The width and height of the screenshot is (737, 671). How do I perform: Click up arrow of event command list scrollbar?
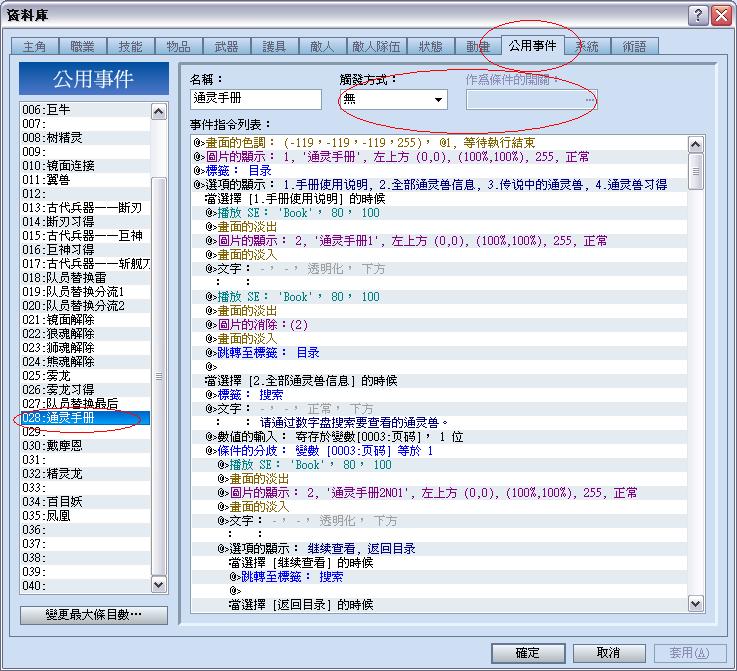tap(696, 144)
